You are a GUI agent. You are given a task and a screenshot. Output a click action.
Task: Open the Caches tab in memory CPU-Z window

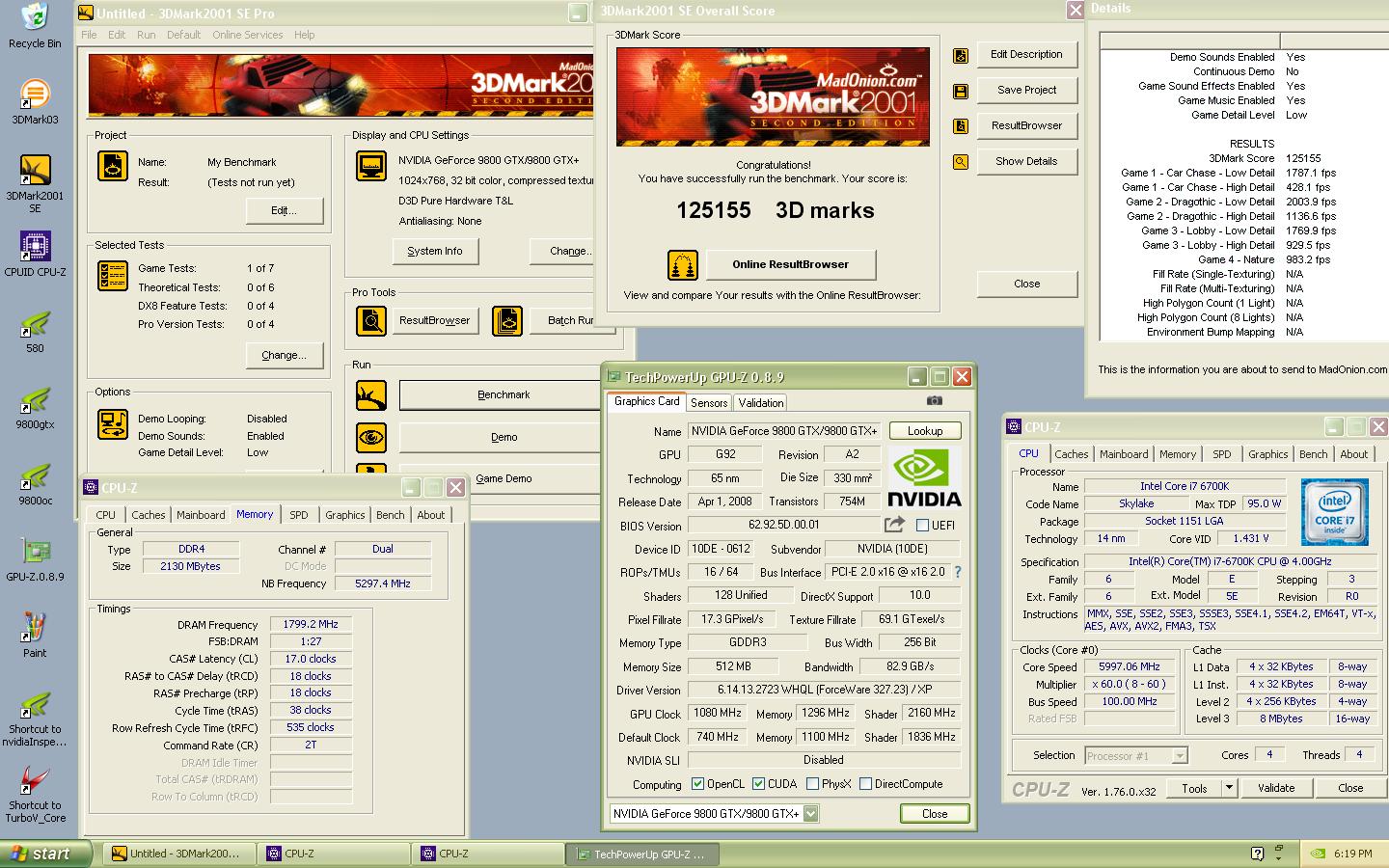click(x=149, y=515)
